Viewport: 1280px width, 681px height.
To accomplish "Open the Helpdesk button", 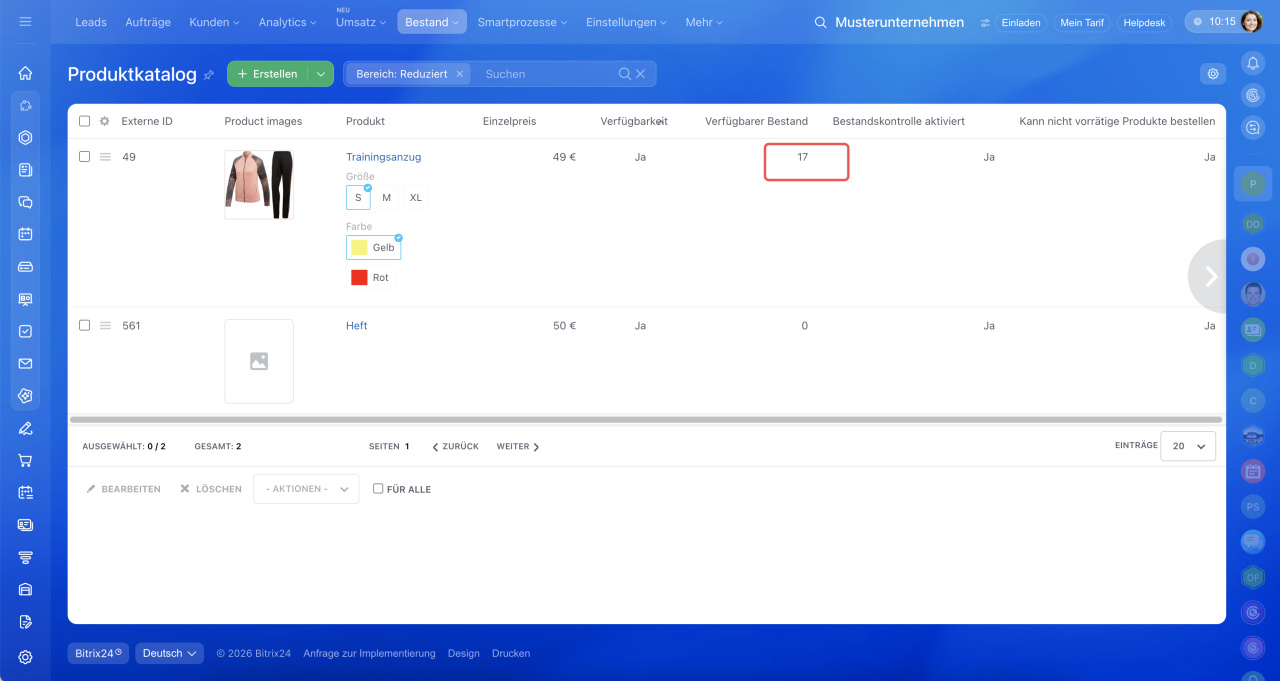I will point(1144,22).
